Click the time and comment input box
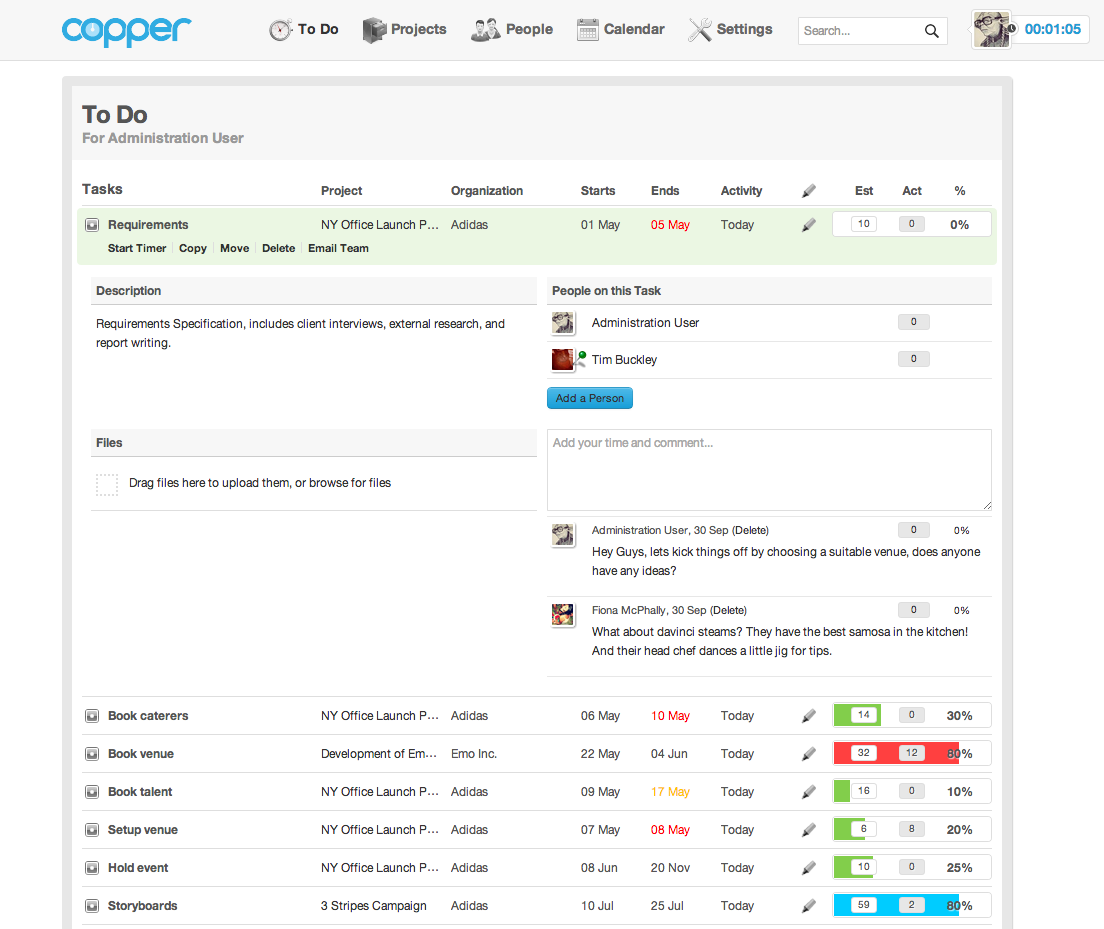Image resolution: width=1104 pixels, height=929 pixels. click(x=768, y=468)
